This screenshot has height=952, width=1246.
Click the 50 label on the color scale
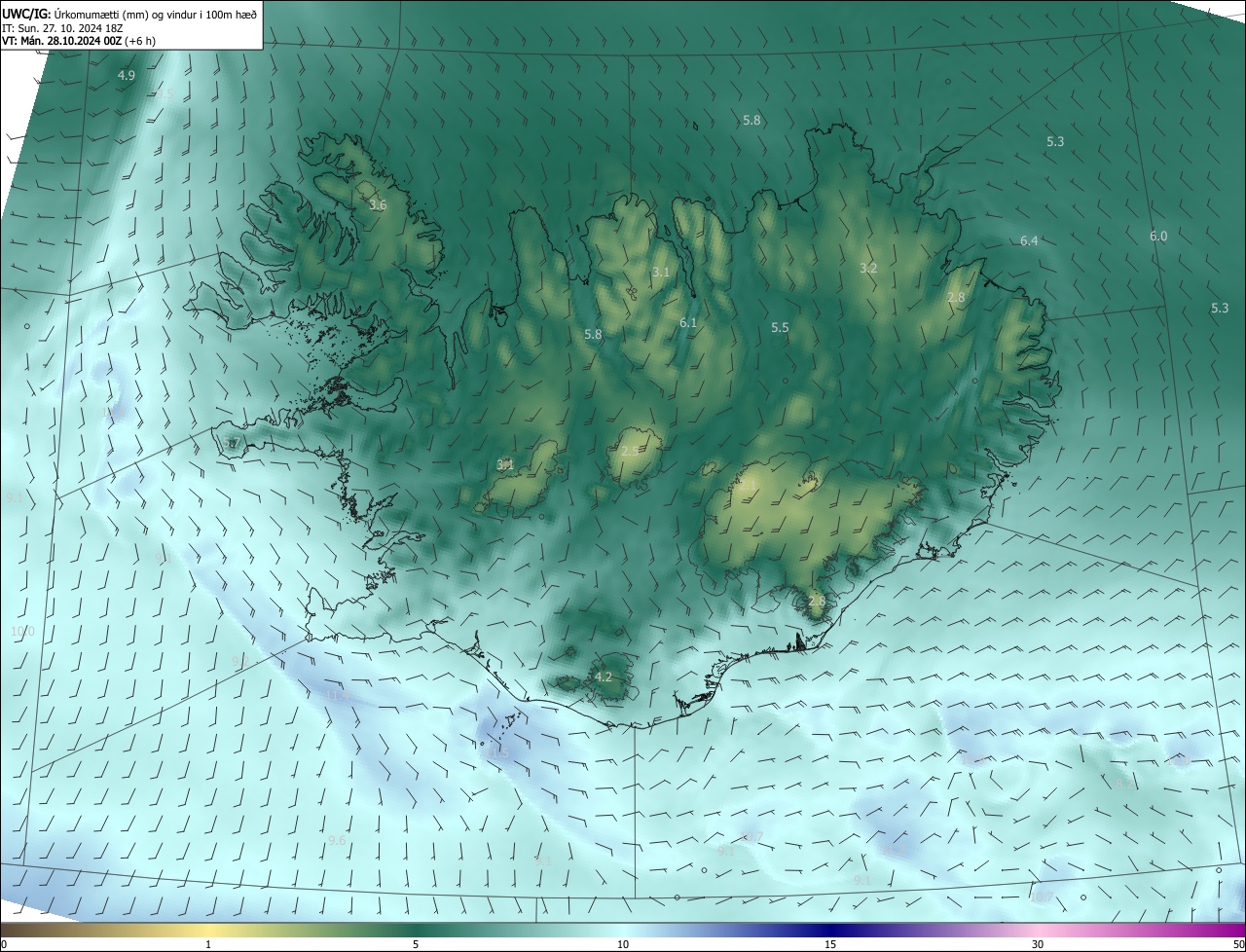click(x=1238, y=944)
